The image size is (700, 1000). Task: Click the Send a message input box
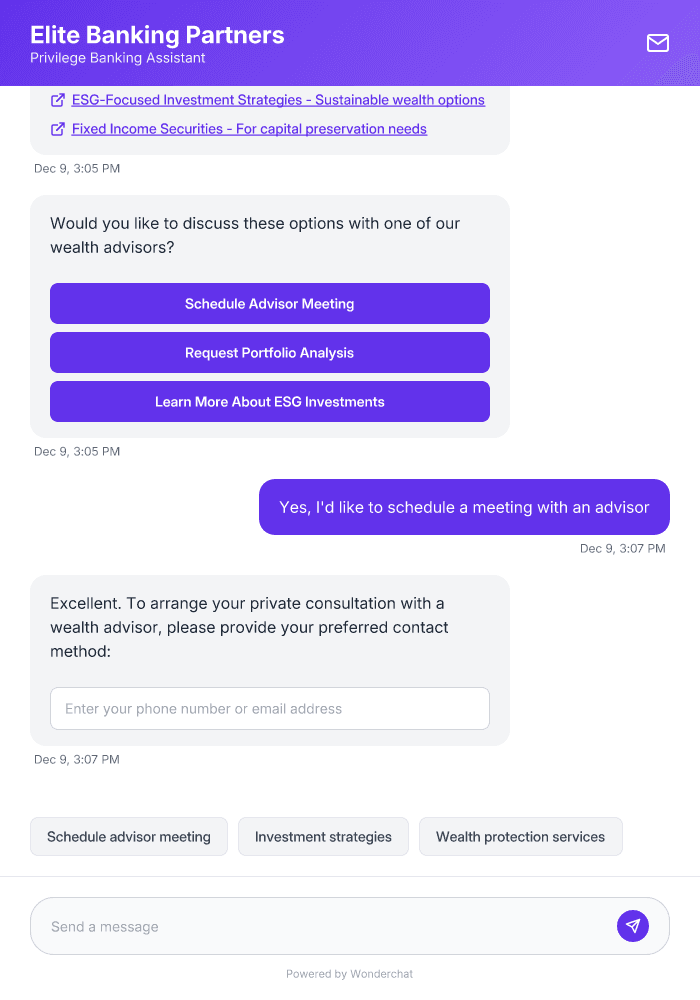300,925
